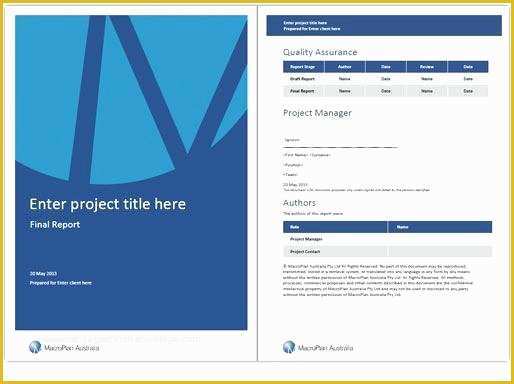Select the 'Report Stage' column header
This screenshot has height=384, width=514.
click(x=303, y=67)
